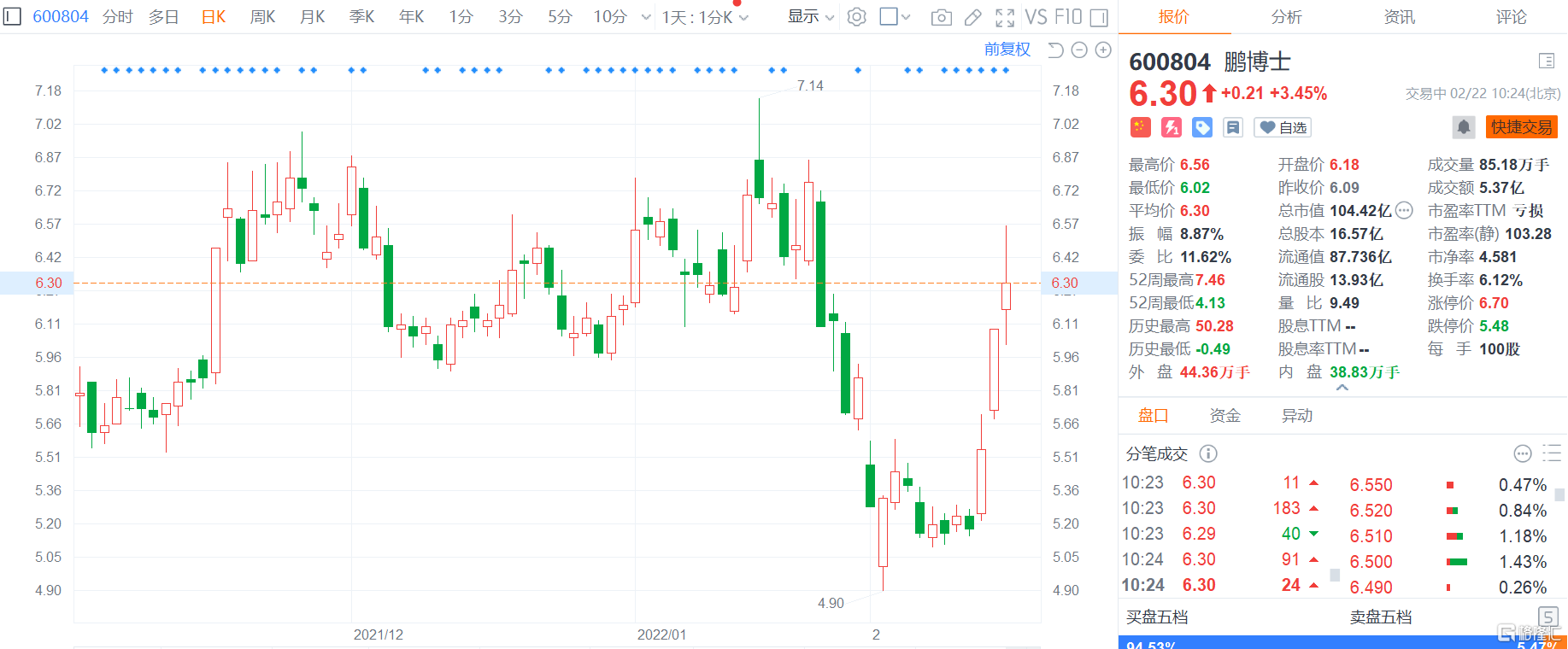This screenshot has height=649, width=1568.
Task: Click the 卖盘五档 heading
Action: 1381,617
